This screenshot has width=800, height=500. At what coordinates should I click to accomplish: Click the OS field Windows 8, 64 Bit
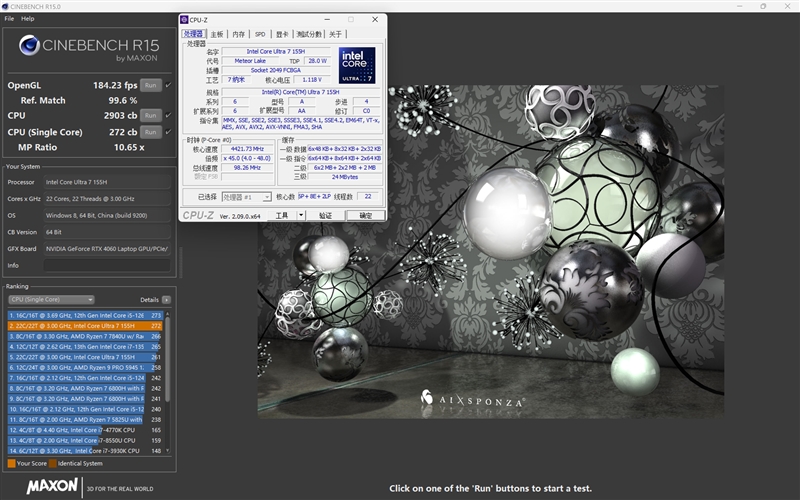pyautogui.click(x=107, y=215)
